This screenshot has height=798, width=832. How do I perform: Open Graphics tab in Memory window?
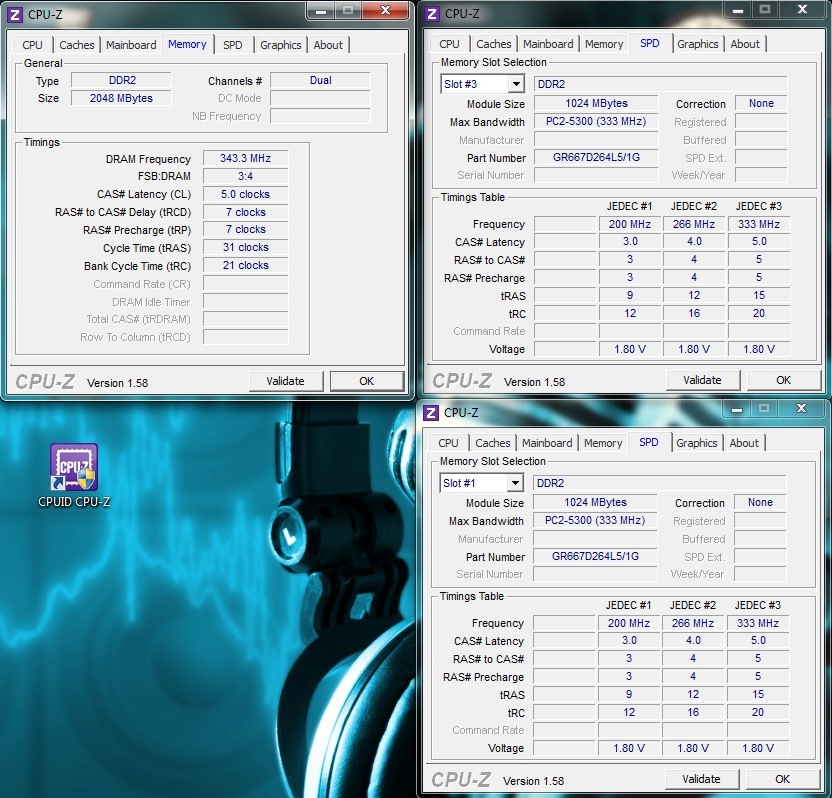coord(281,45)
